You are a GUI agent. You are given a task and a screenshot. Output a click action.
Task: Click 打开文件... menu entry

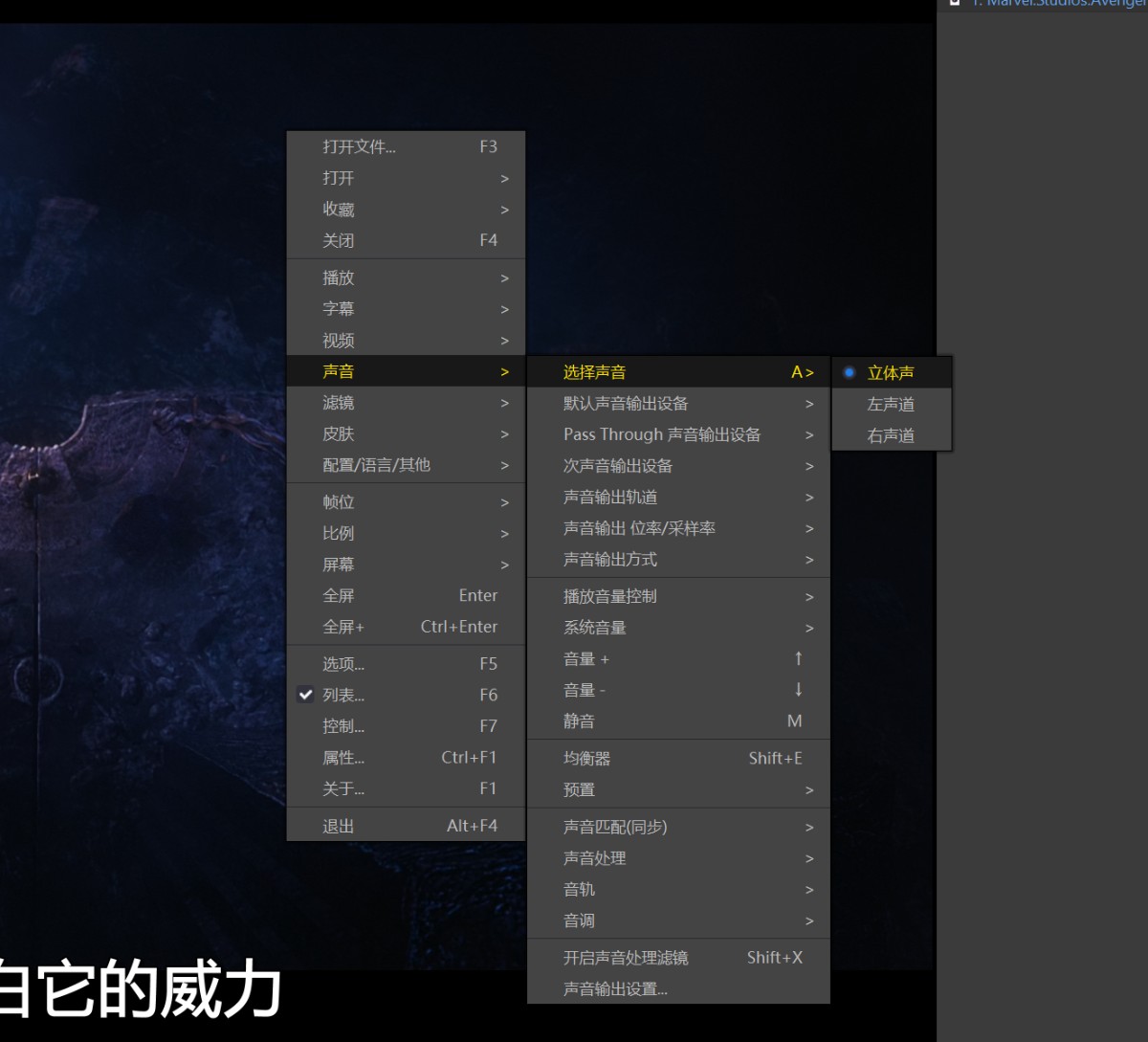coord(406,146)
